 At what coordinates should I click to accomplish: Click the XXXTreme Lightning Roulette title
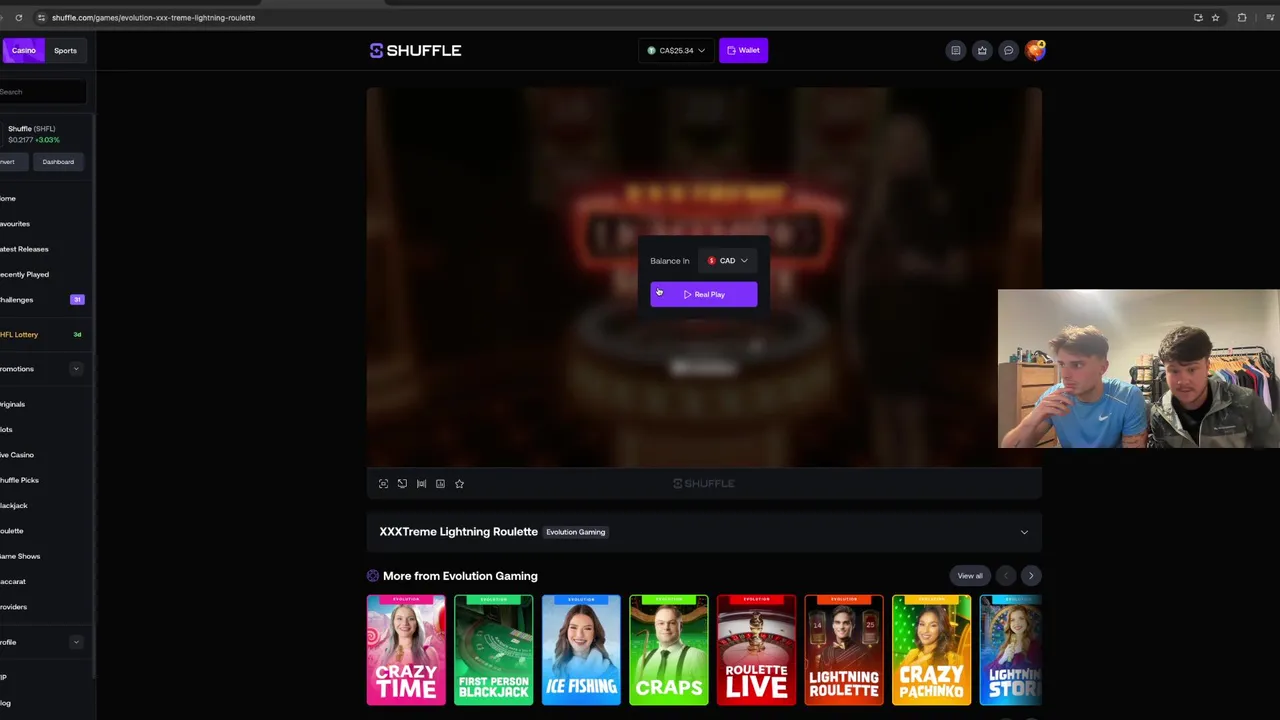point(458,532)
